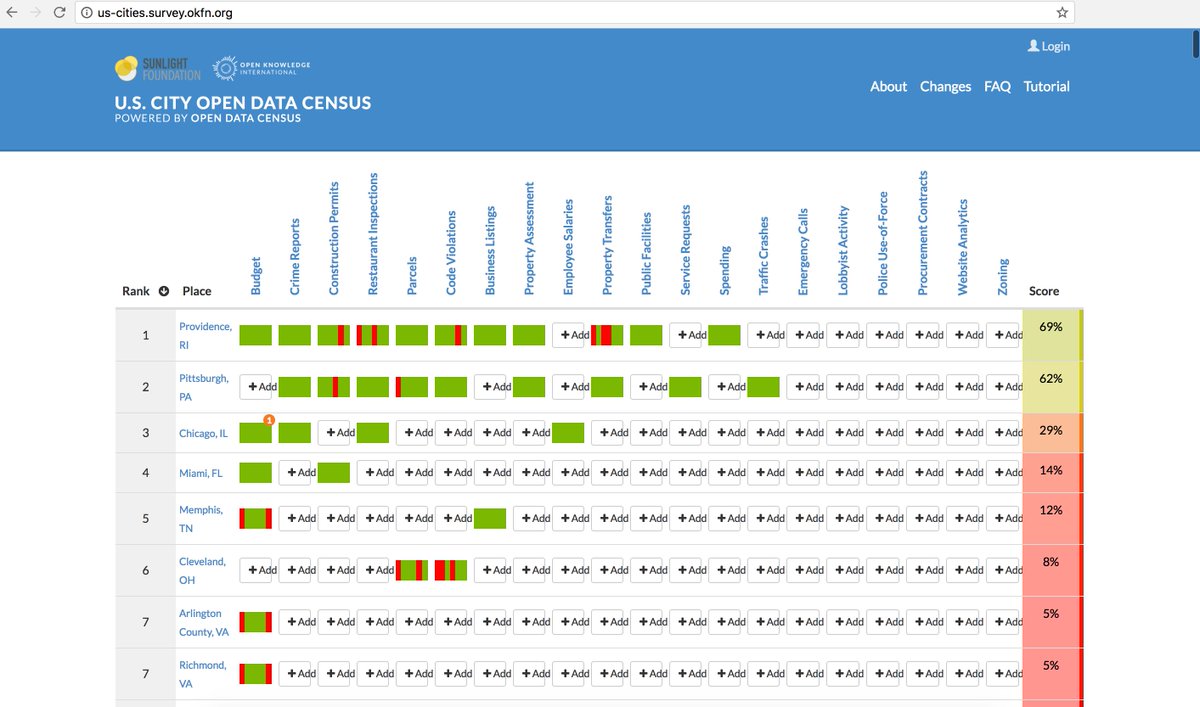Click the Sunlight Foundation logo
Image resolution: width=1200 pixels, height=707 pixels.
158,68
